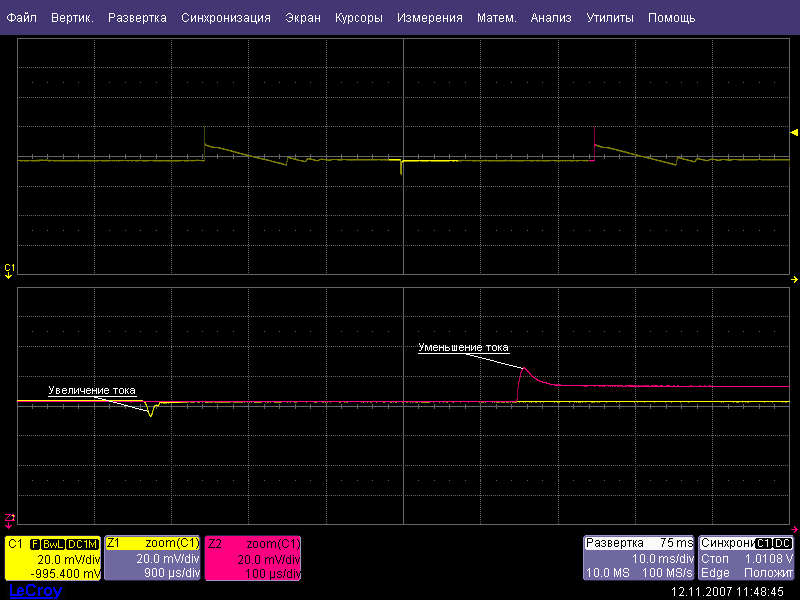Open the Утилиты menu
Viewport: 800px width, 600px height.
click(x=610, y=18)
